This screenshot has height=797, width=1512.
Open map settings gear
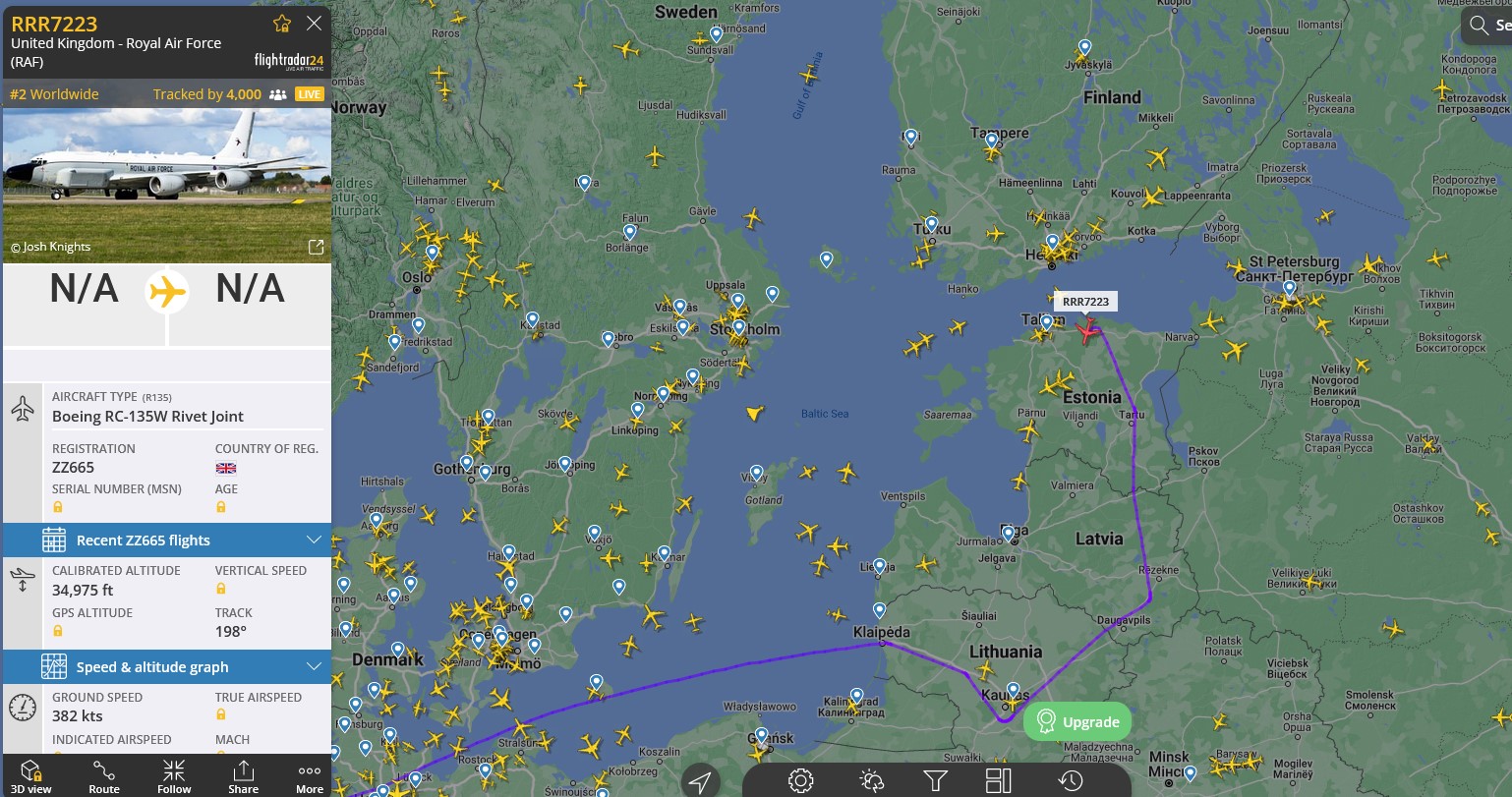800,781
